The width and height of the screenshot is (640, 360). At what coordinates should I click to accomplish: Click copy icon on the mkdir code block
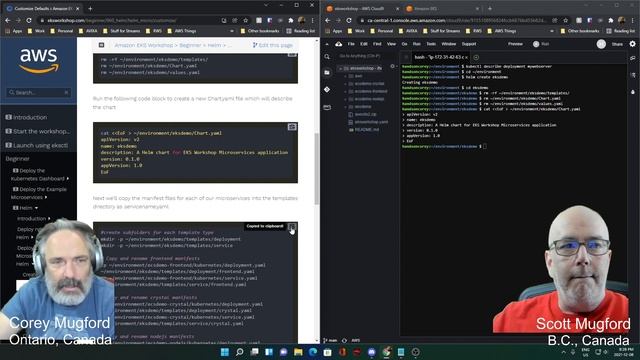292,227
